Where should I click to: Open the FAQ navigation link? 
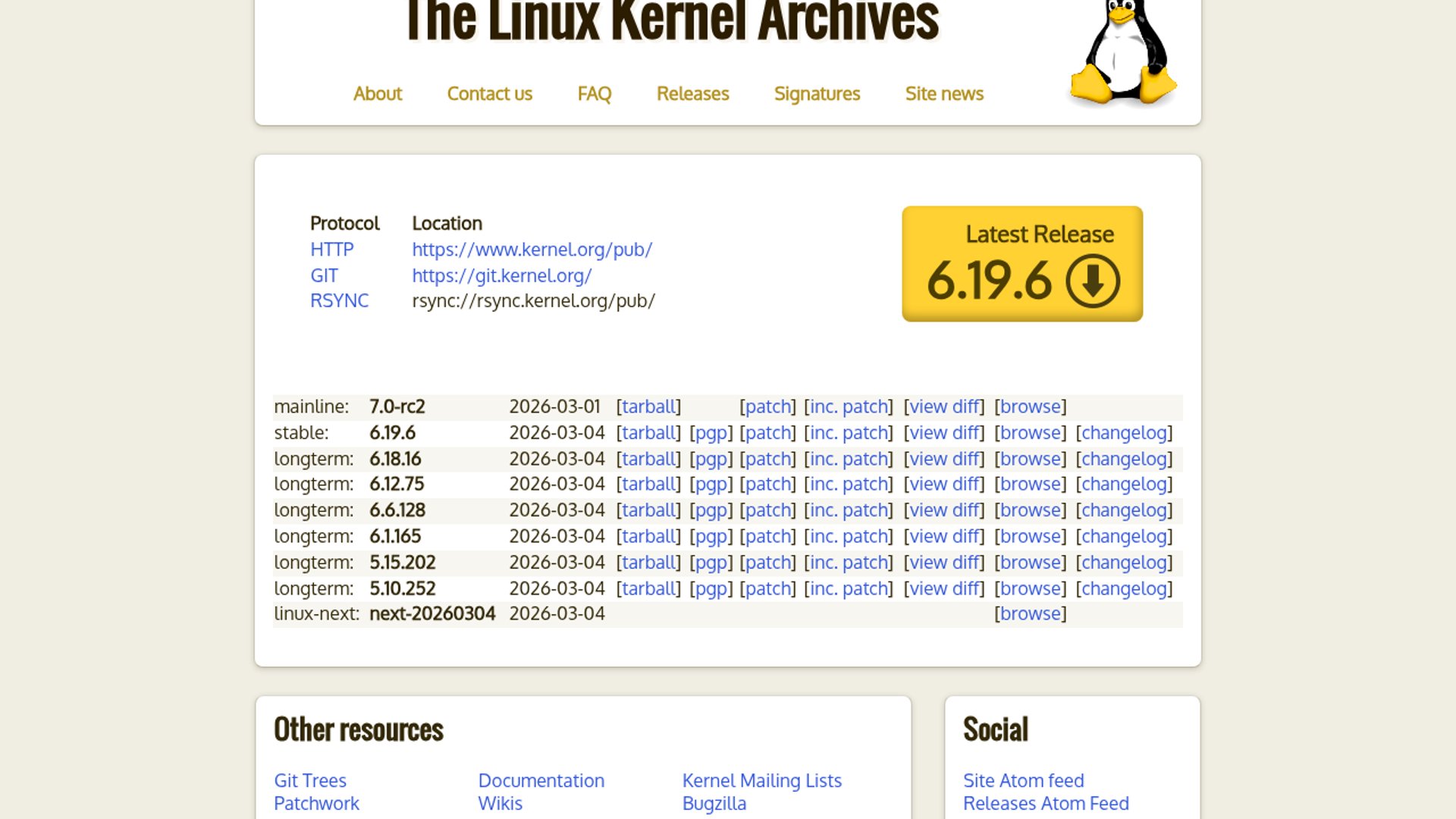[594, 93]
